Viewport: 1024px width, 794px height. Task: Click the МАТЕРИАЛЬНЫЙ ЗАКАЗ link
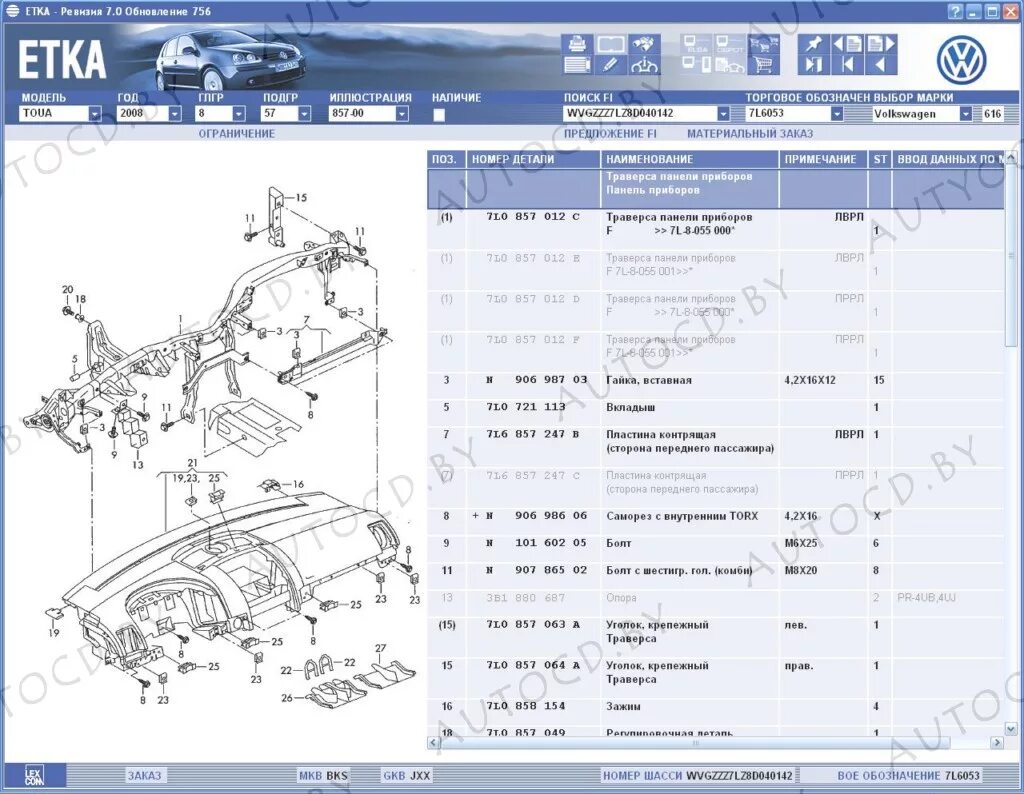750,134
